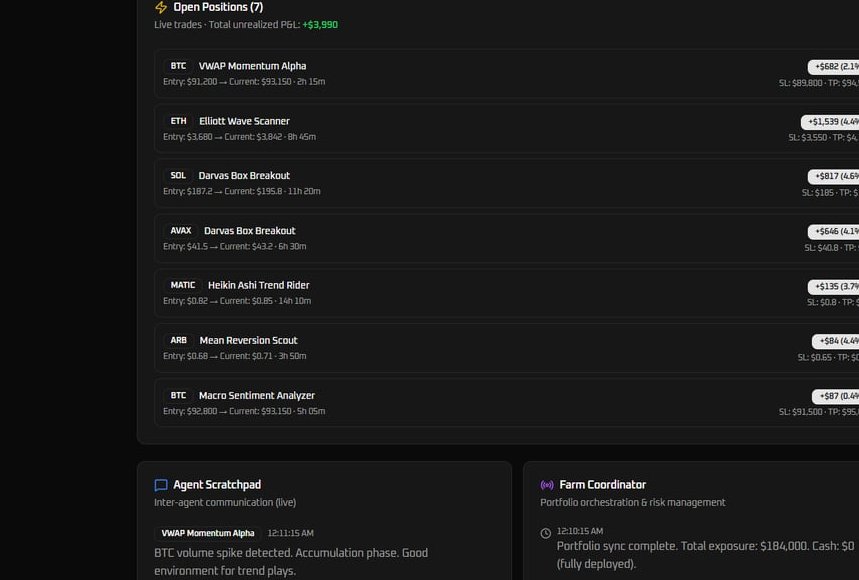The height and width of the screenshot is (580, 859).
Task: Click the clock icon beside 12:10:15 AM
Action: [545, 533]
